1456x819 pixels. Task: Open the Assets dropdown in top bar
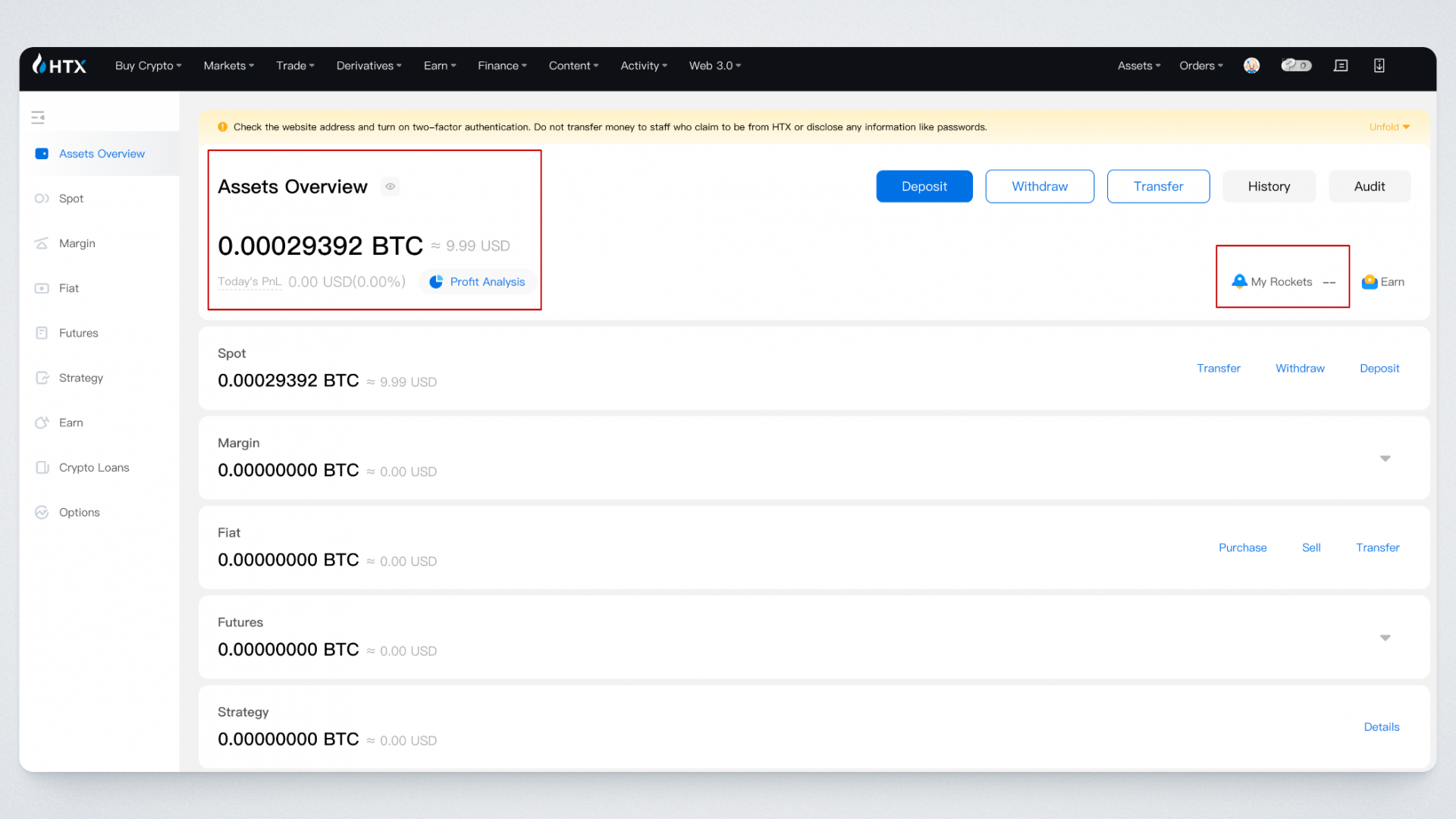coord(1138,66)
